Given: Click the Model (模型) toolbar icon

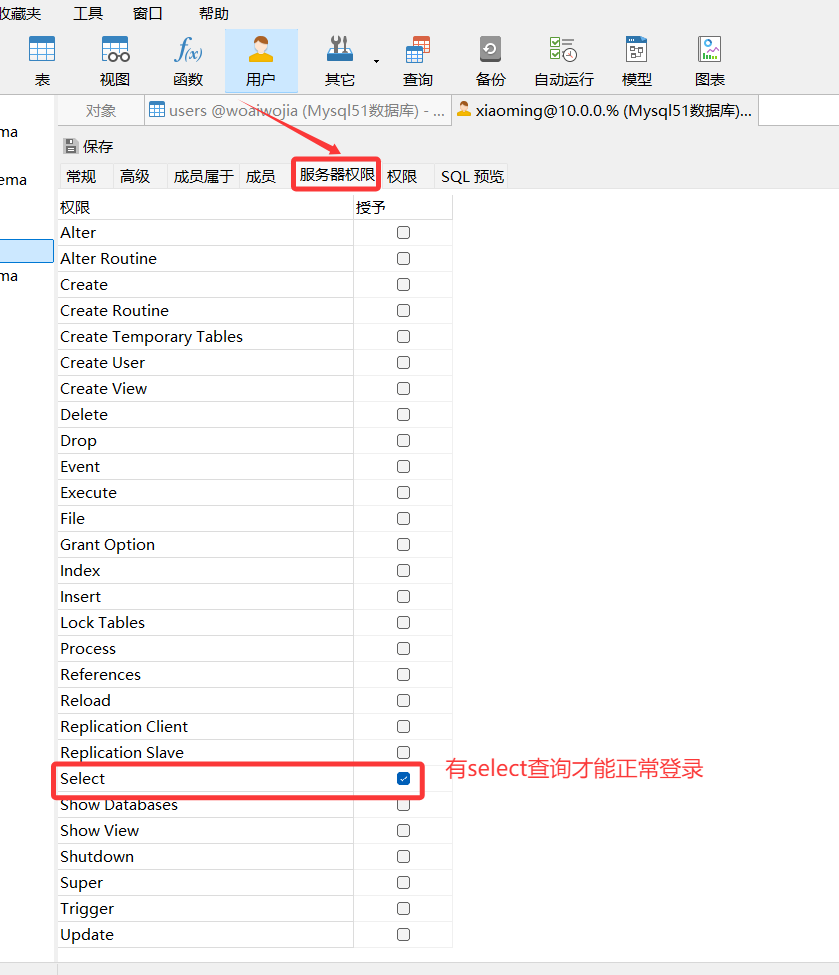Looking at the screenshot, I should pos(636,60).
